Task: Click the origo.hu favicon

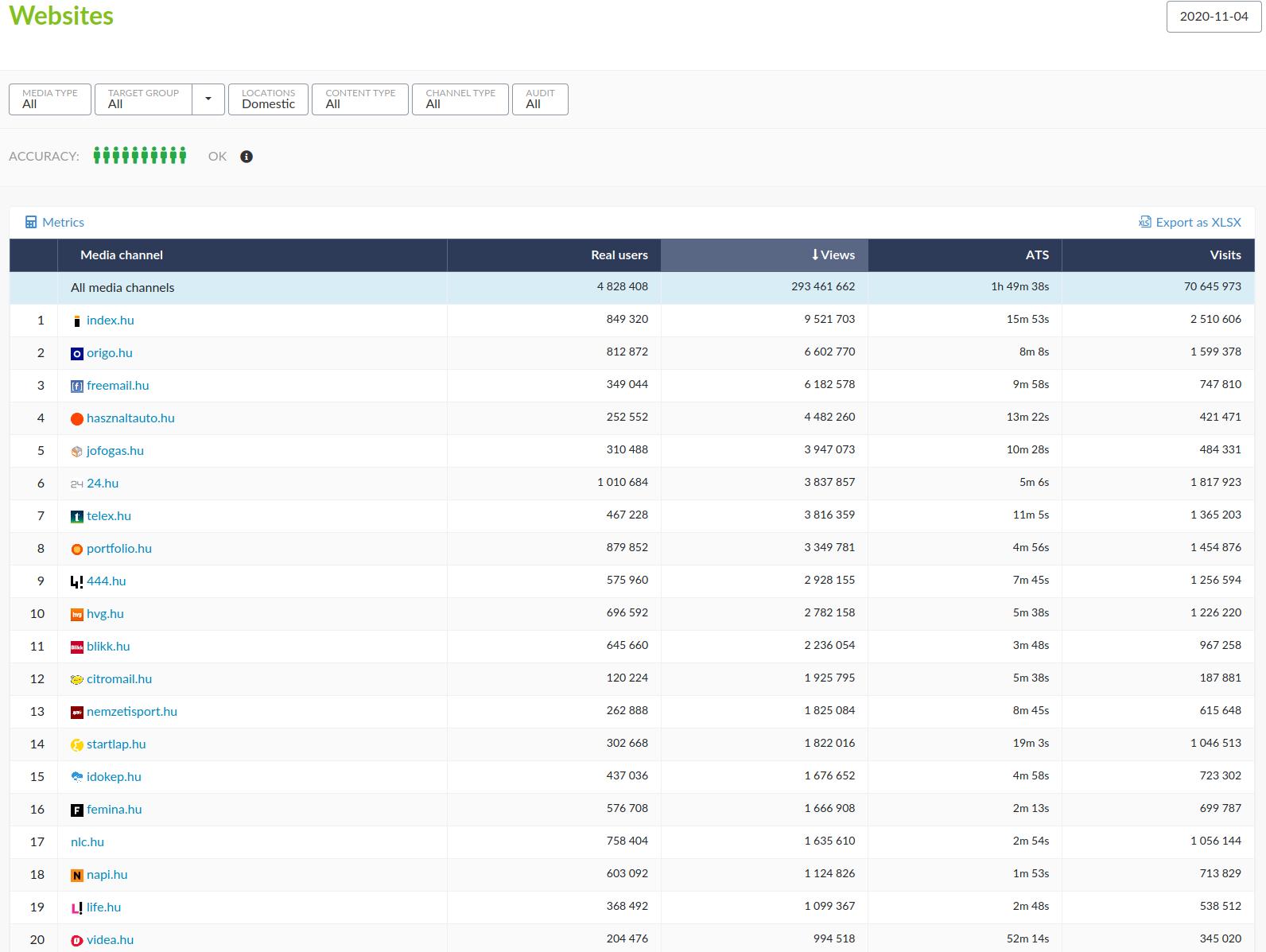Action: pyautogui.click(x=77, y=354)
